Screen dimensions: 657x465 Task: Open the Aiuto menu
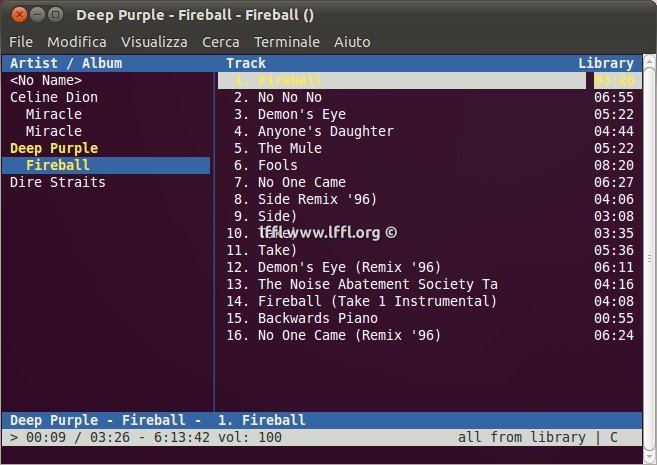point(352,42)
